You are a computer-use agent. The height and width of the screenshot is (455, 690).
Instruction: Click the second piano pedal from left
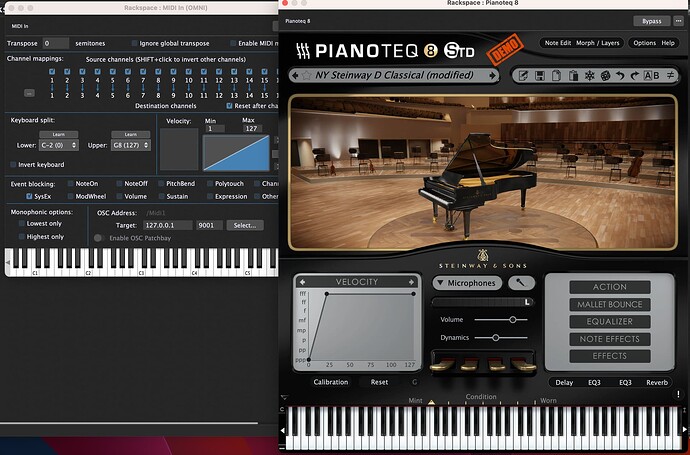tap(470, 365)
